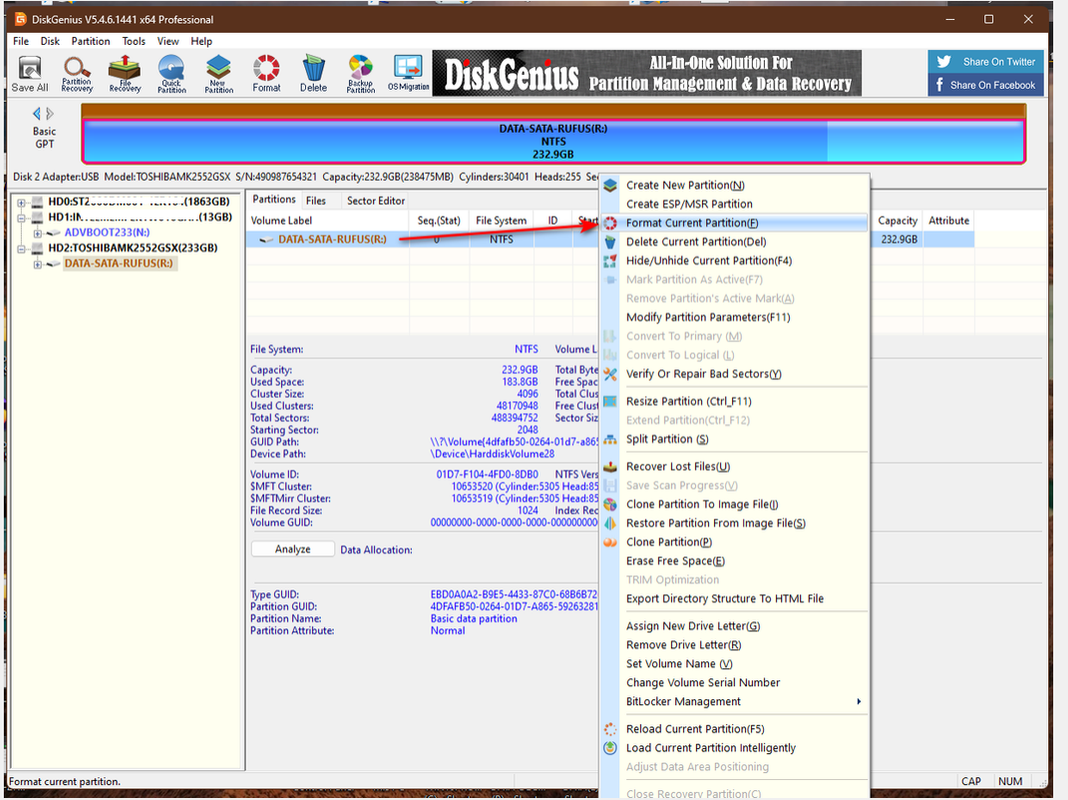The image size is (1068, 800).
Task: Click the Create New Partition icon in context menu
Action: (x=610, y=185)
